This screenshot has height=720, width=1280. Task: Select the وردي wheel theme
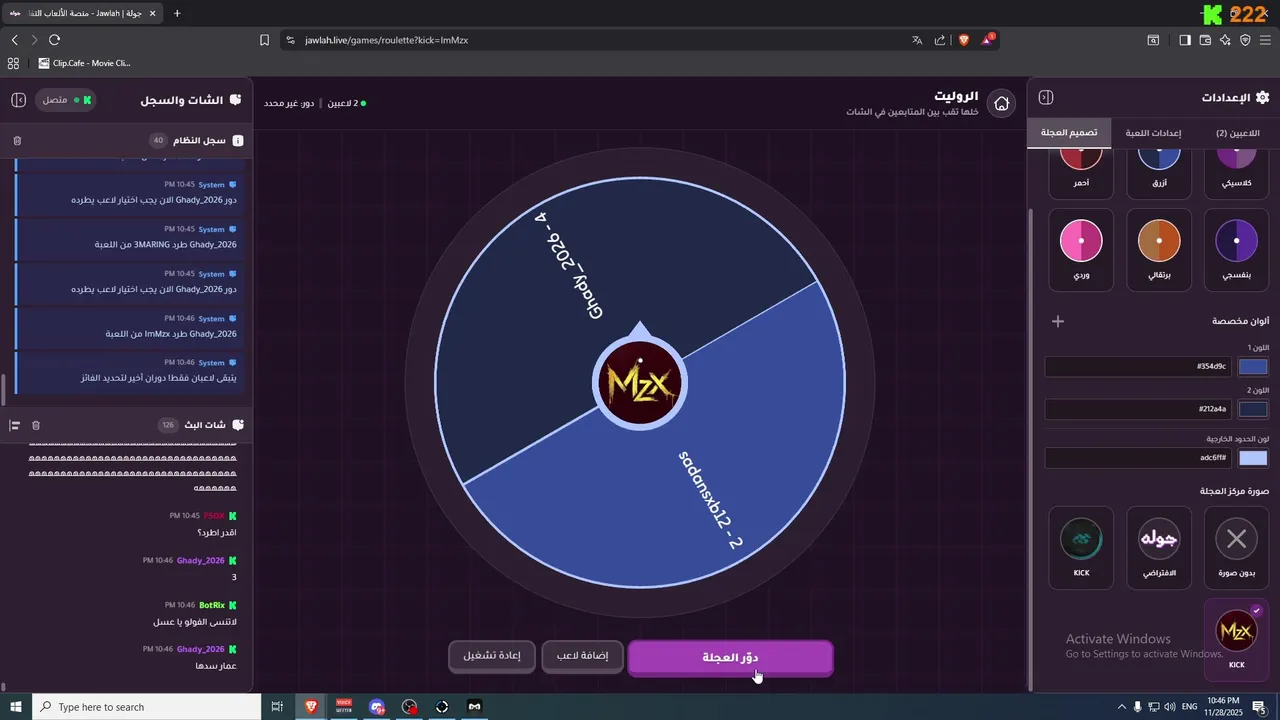coord(1081,250)
